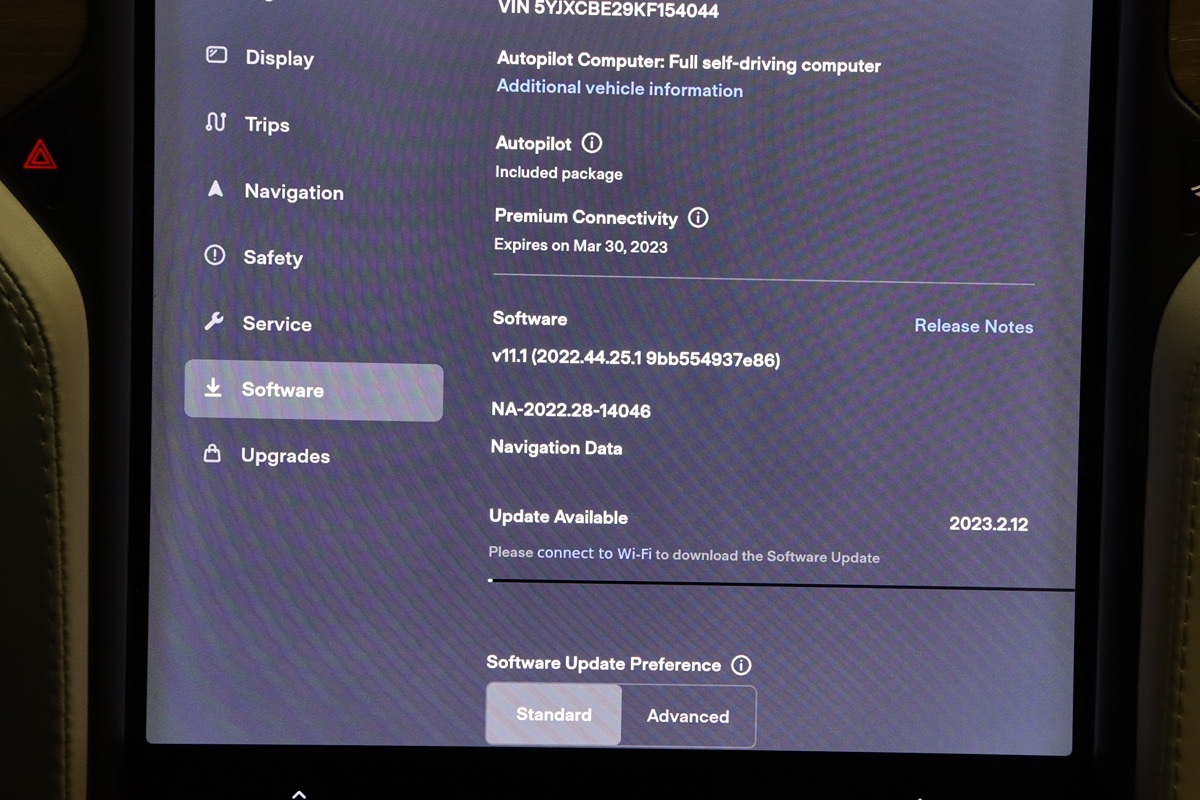Click the Trips route icon

click(215, 123)
